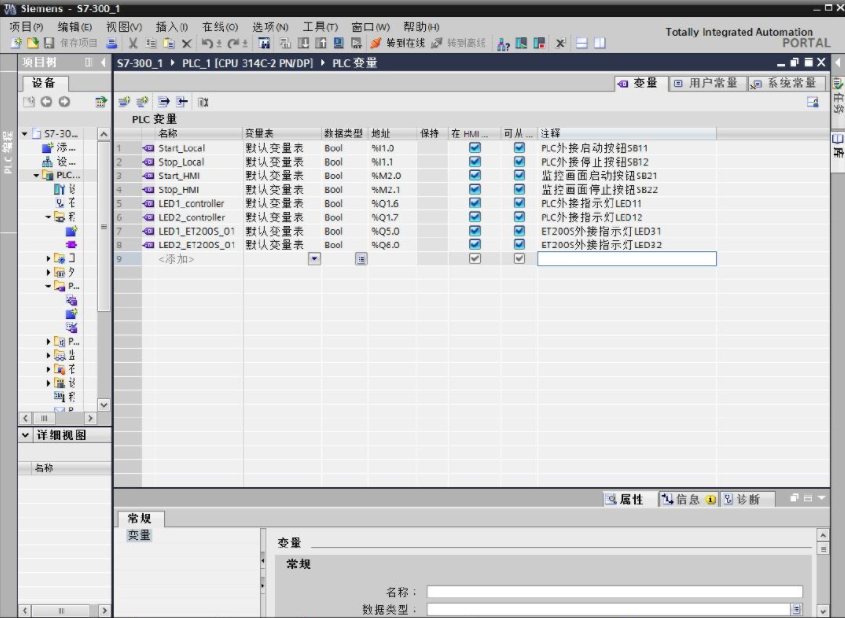Viewport: 845px width, 618px height.
Task: Click the Start simulation monitor icon
Action: [x=338, y=43]
